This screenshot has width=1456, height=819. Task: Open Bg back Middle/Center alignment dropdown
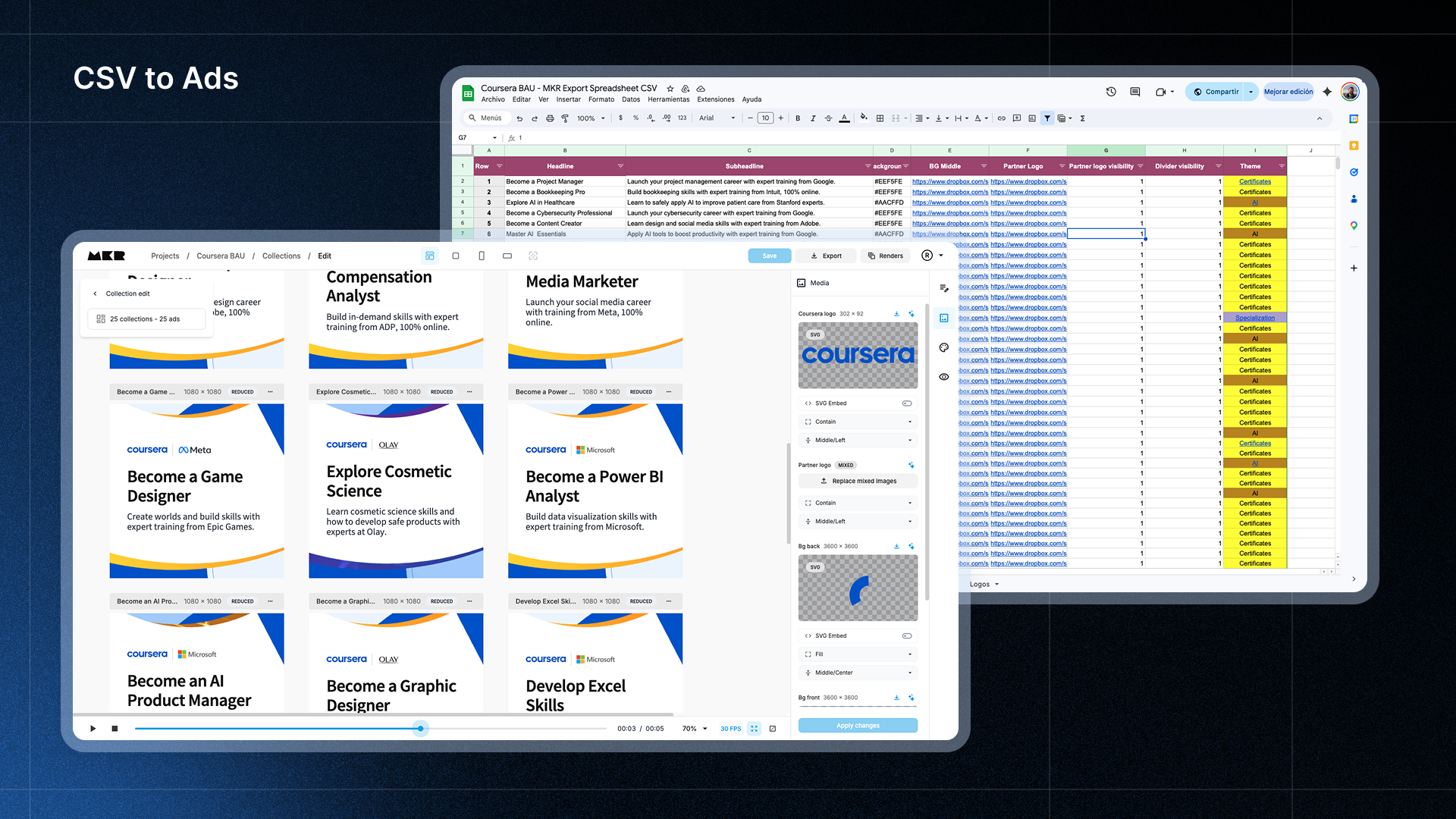[x=858, y=673]
